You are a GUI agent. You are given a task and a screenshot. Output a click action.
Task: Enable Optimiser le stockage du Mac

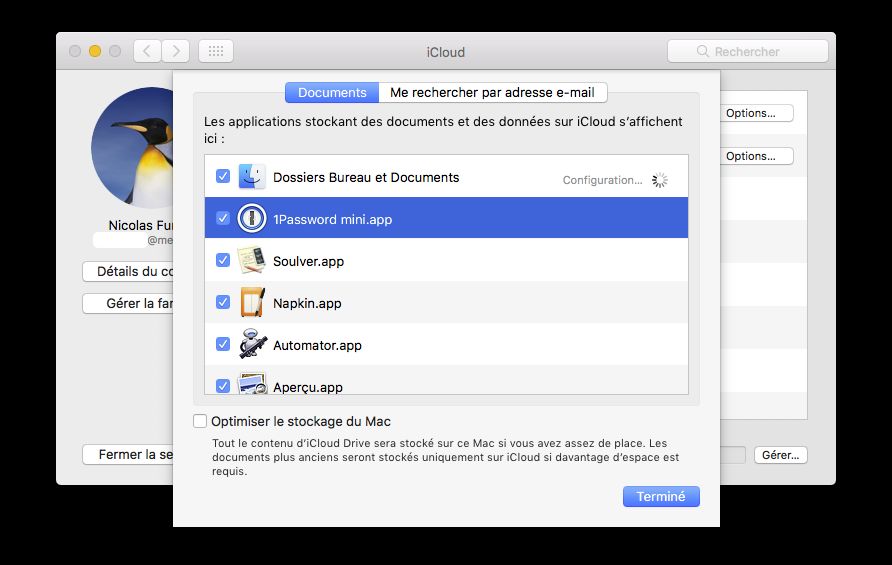200,421
